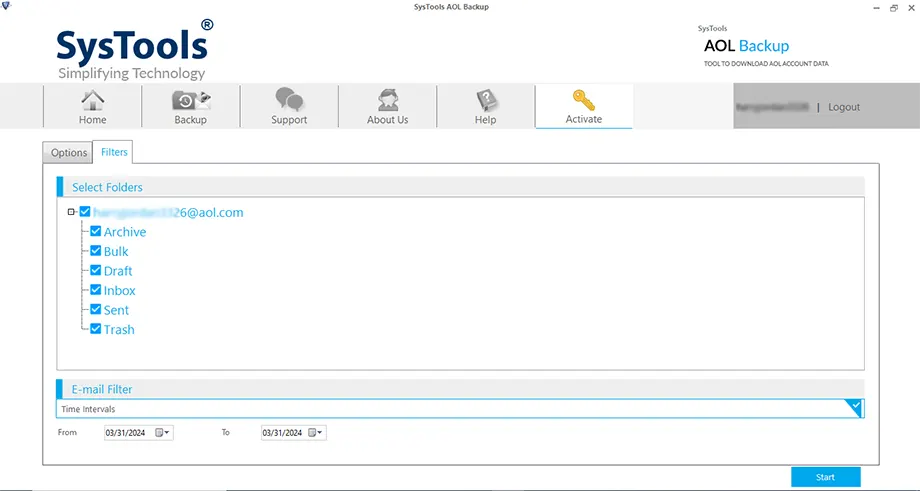Select the Trash folder label
Viewport: 920px width, 491px height.
[x=119, y=330]
